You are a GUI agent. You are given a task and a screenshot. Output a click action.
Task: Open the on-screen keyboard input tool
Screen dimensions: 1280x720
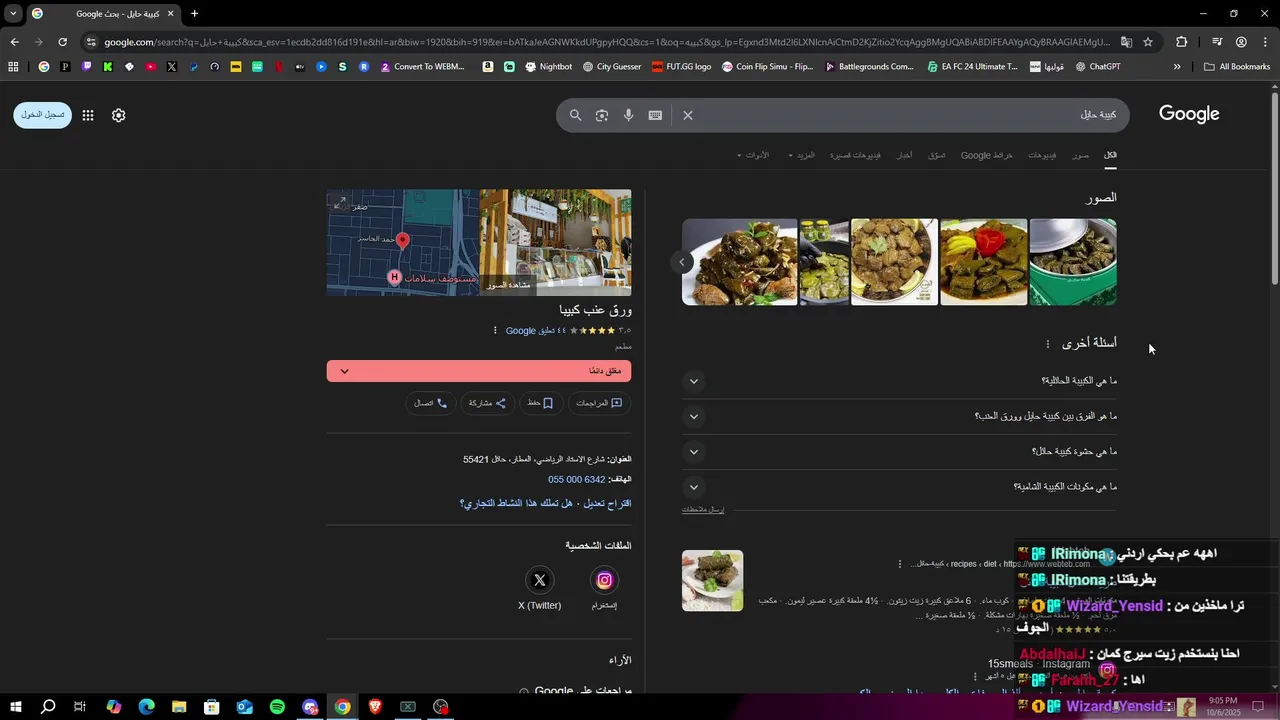pos(655,115)
